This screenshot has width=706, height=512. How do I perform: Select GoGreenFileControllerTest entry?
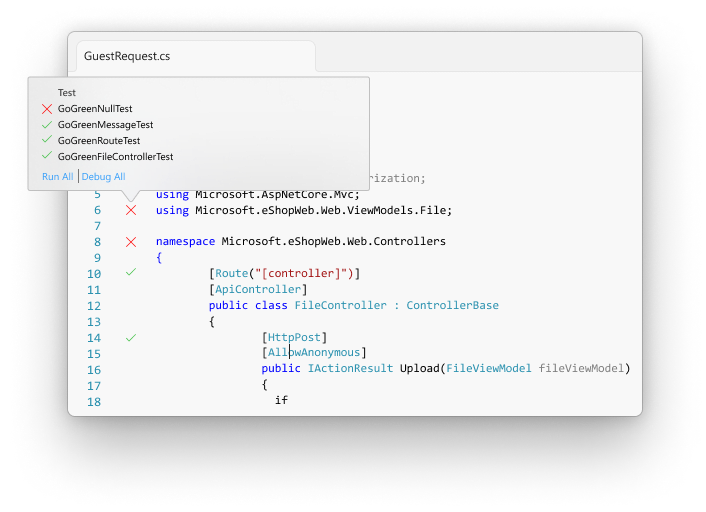click(x=115, y=157)
